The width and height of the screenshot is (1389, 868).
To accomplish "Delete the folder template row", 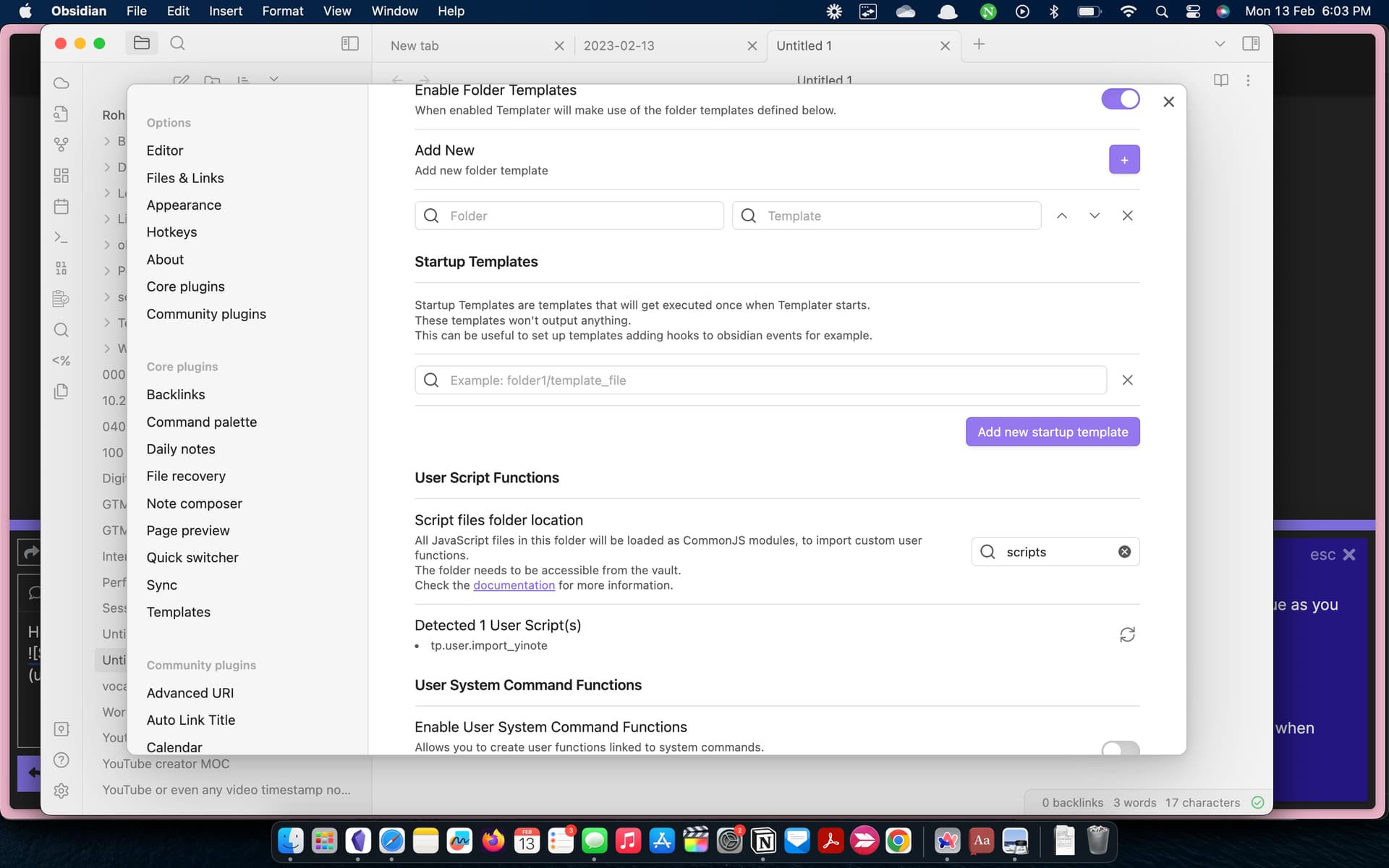I will click(1127, 216).
